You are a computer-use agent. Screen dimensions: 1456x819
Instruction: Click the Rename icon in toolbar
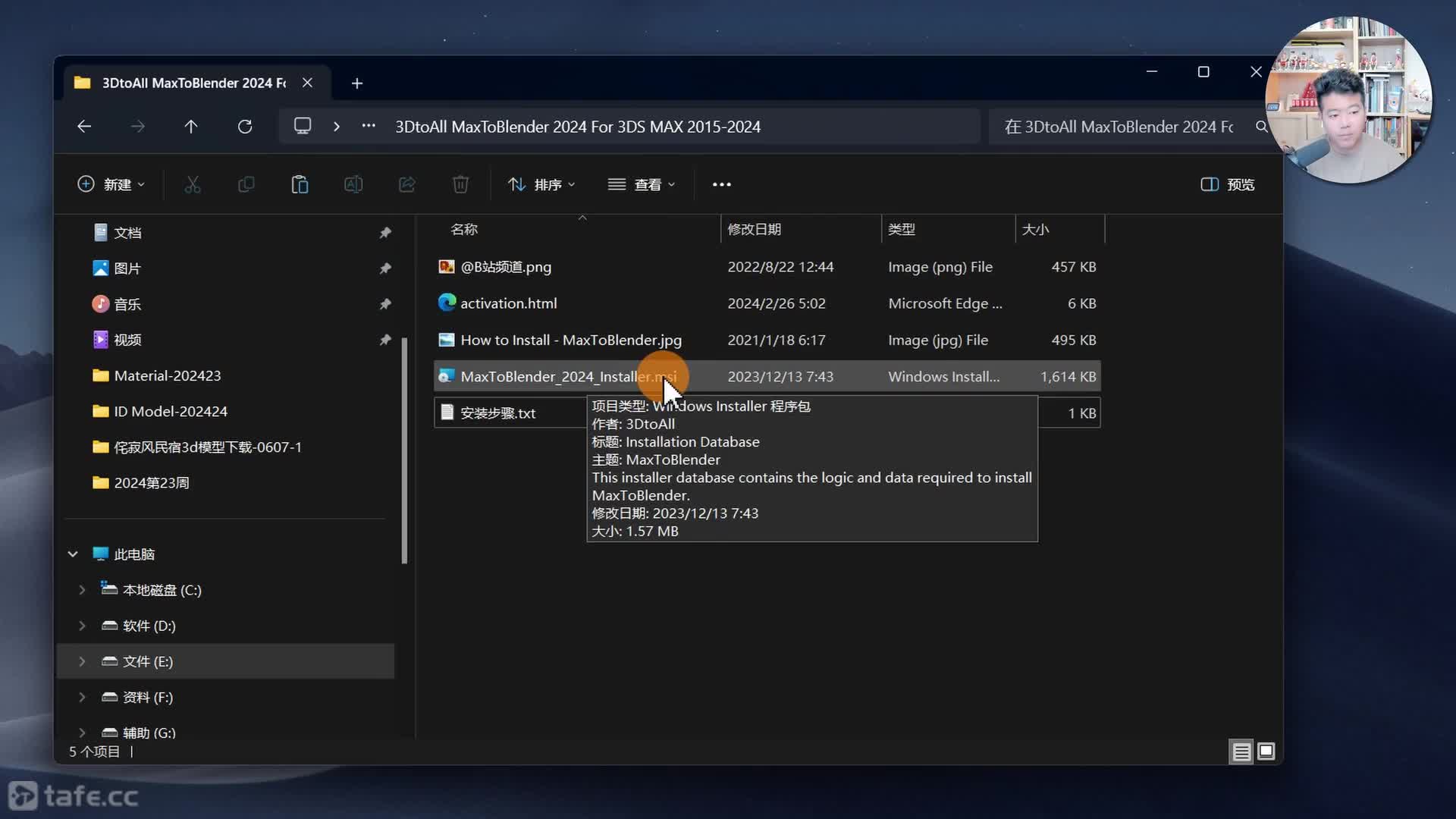[353, 184]
